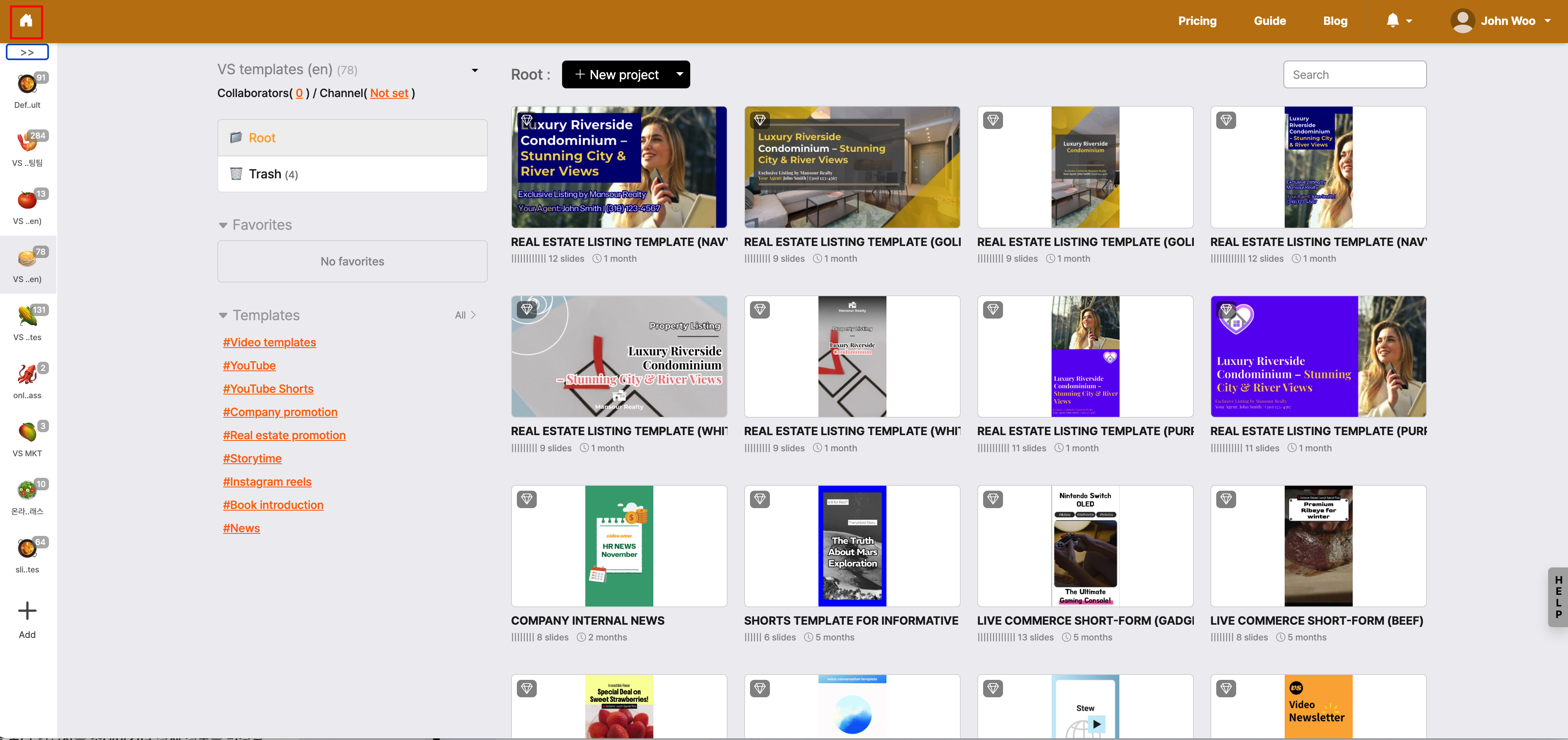Expand the sidebar with >> button
1568x740 pixels.
27,52
